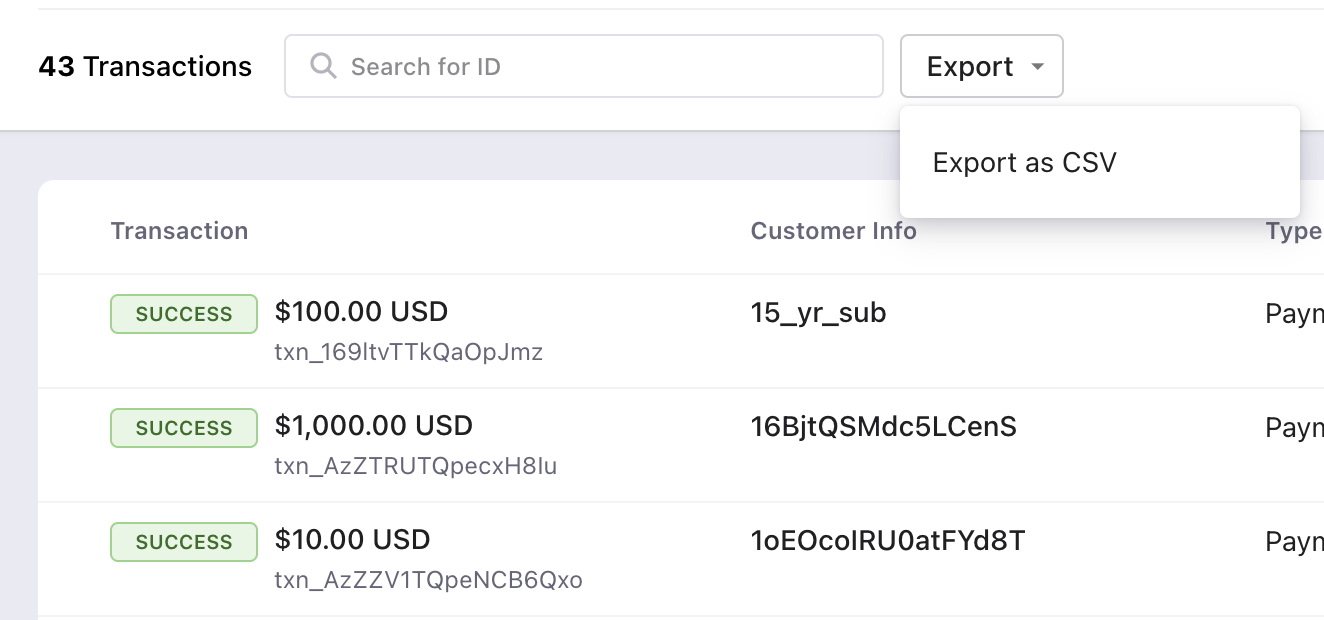Open transaction txn_AzZTRUTQpecxH8lu
The width and height of the screenshot is (1324, 620).
415,466
